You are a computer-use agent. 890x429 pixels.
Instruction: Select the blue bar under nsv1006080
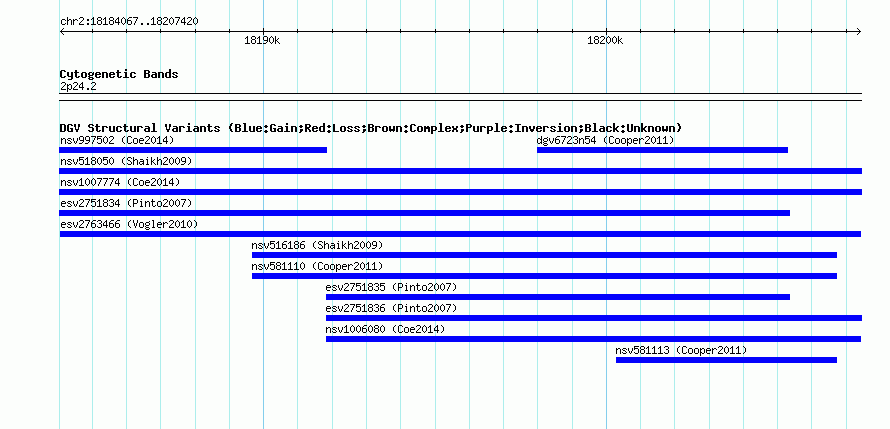pos(593,339)
